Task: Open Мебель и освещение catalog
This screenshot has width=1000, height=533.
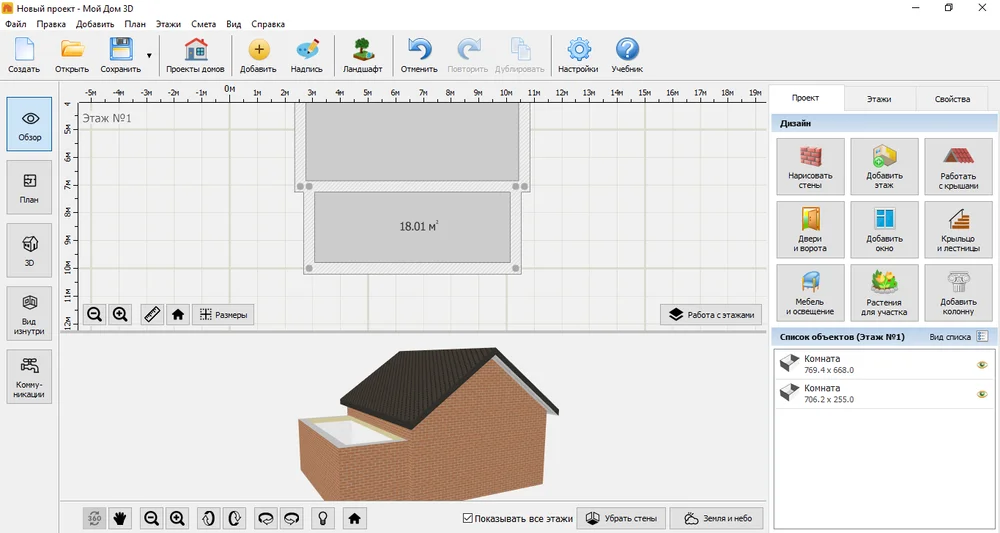Action: point(810,293)
